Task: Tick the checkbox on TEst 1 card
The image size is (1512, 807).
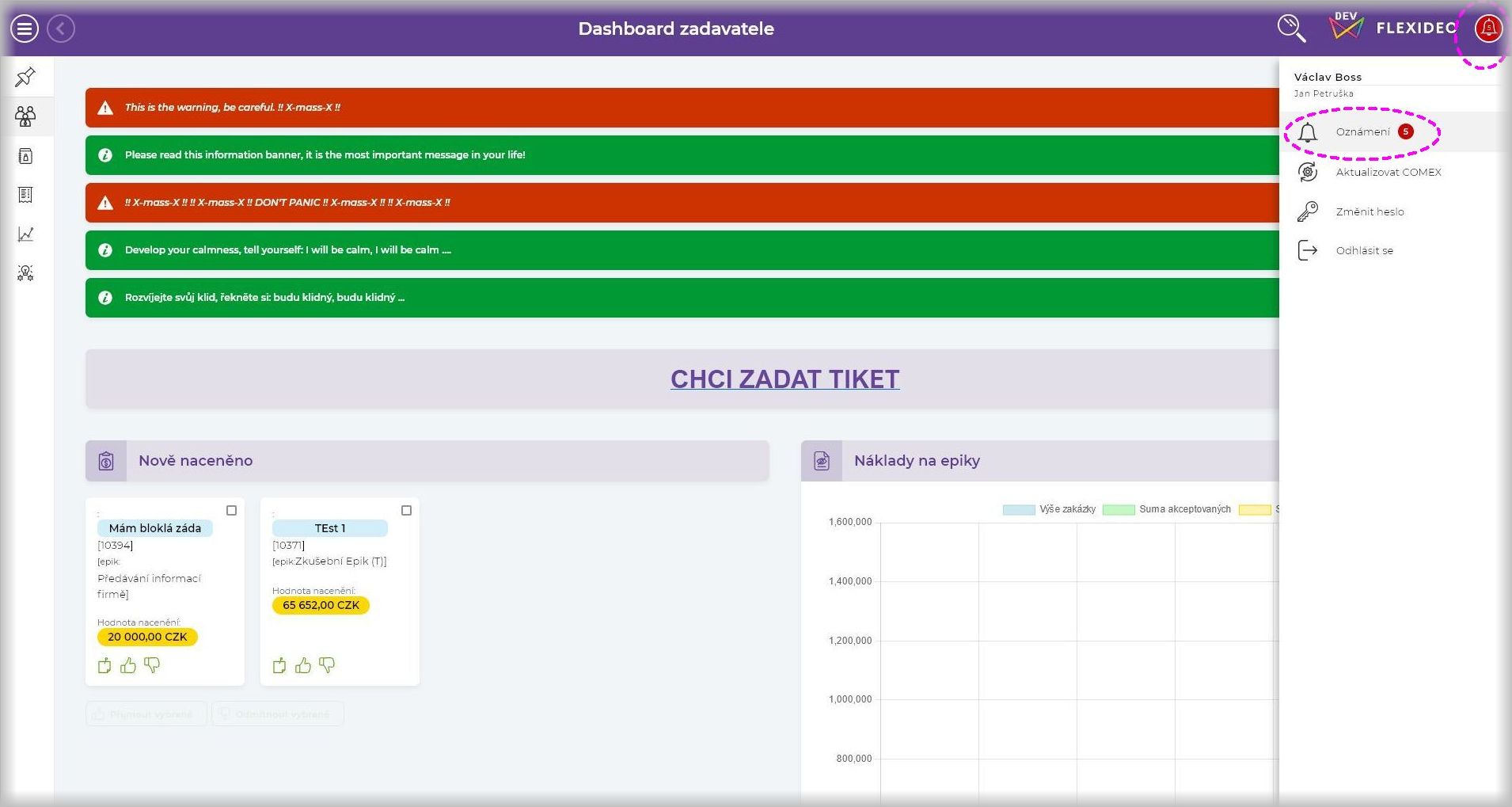Action: click(407, 511)
